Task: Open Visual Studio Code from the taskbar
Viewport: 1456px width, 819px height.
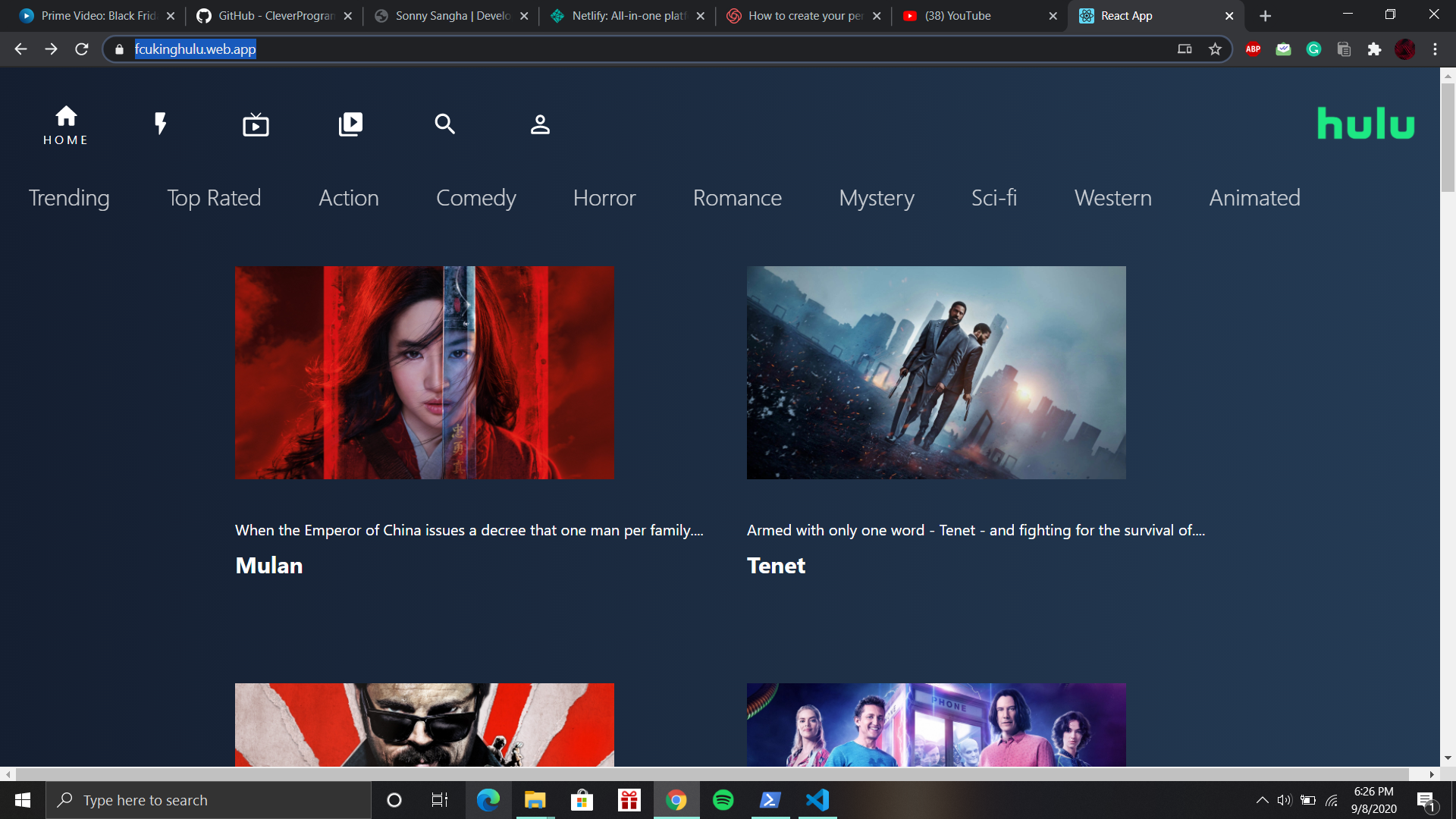Action: point(817,799)
